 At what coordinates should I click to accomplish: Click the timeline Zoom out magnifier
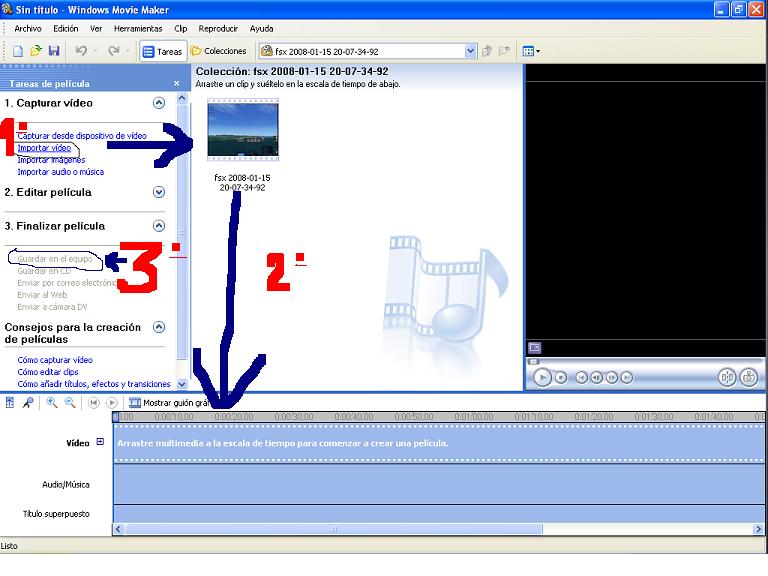(x=70, y=403)
